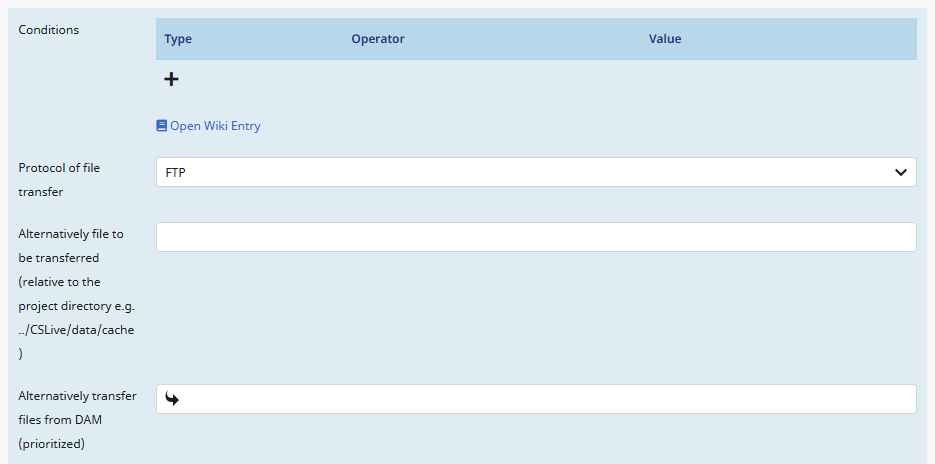Click the (prioritized) note text
The image size is (935, 464).
(x=51, y=444)
